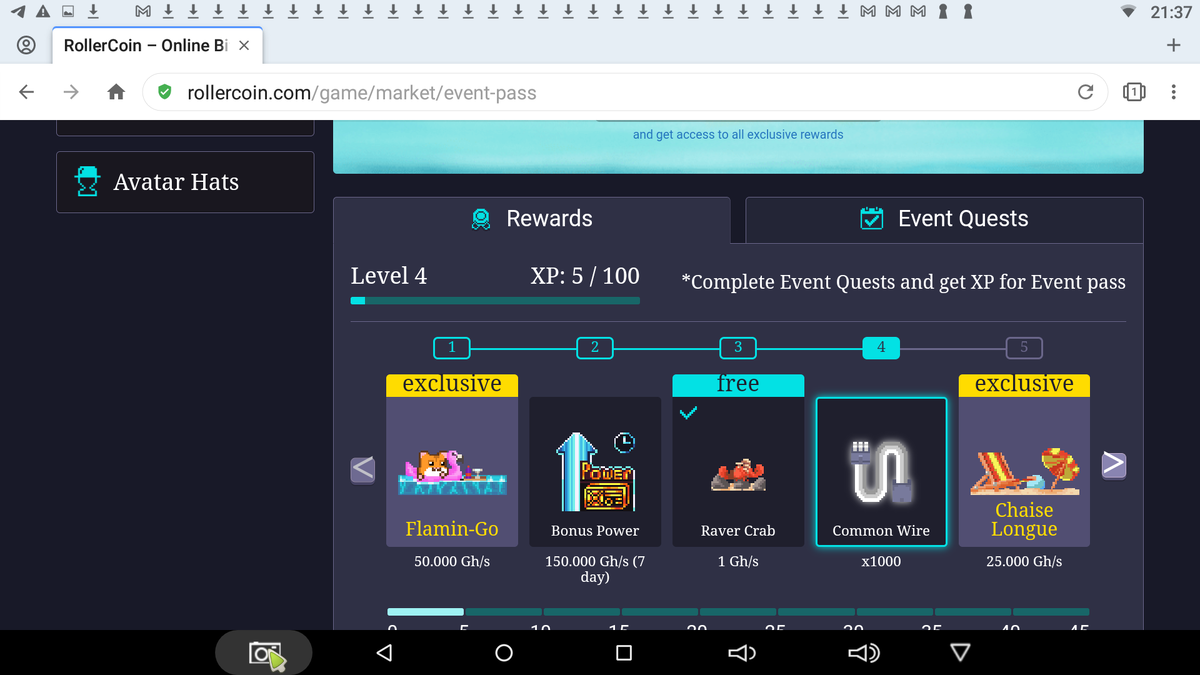Click the Avatar Hats hat icon

point(88,182)
